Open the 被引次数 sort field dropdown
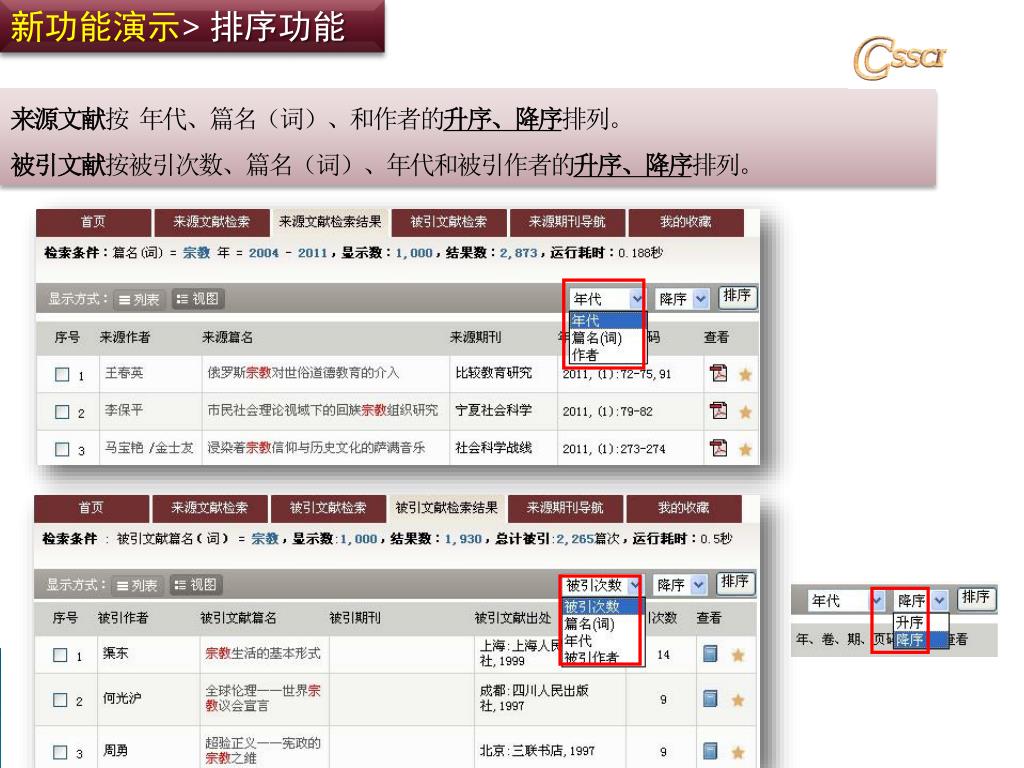The image size is (1024, 768). click(601, 584)
